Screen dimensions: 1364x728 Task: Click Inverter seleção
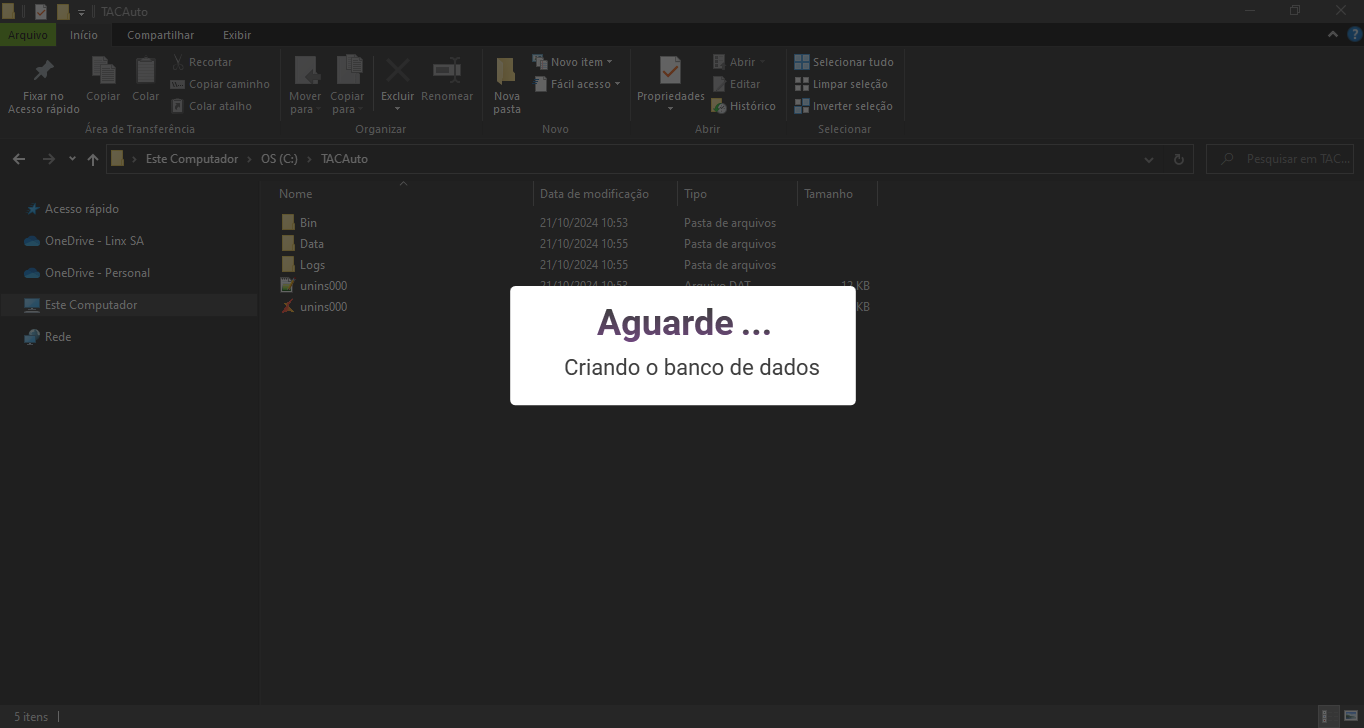point(844,106)
